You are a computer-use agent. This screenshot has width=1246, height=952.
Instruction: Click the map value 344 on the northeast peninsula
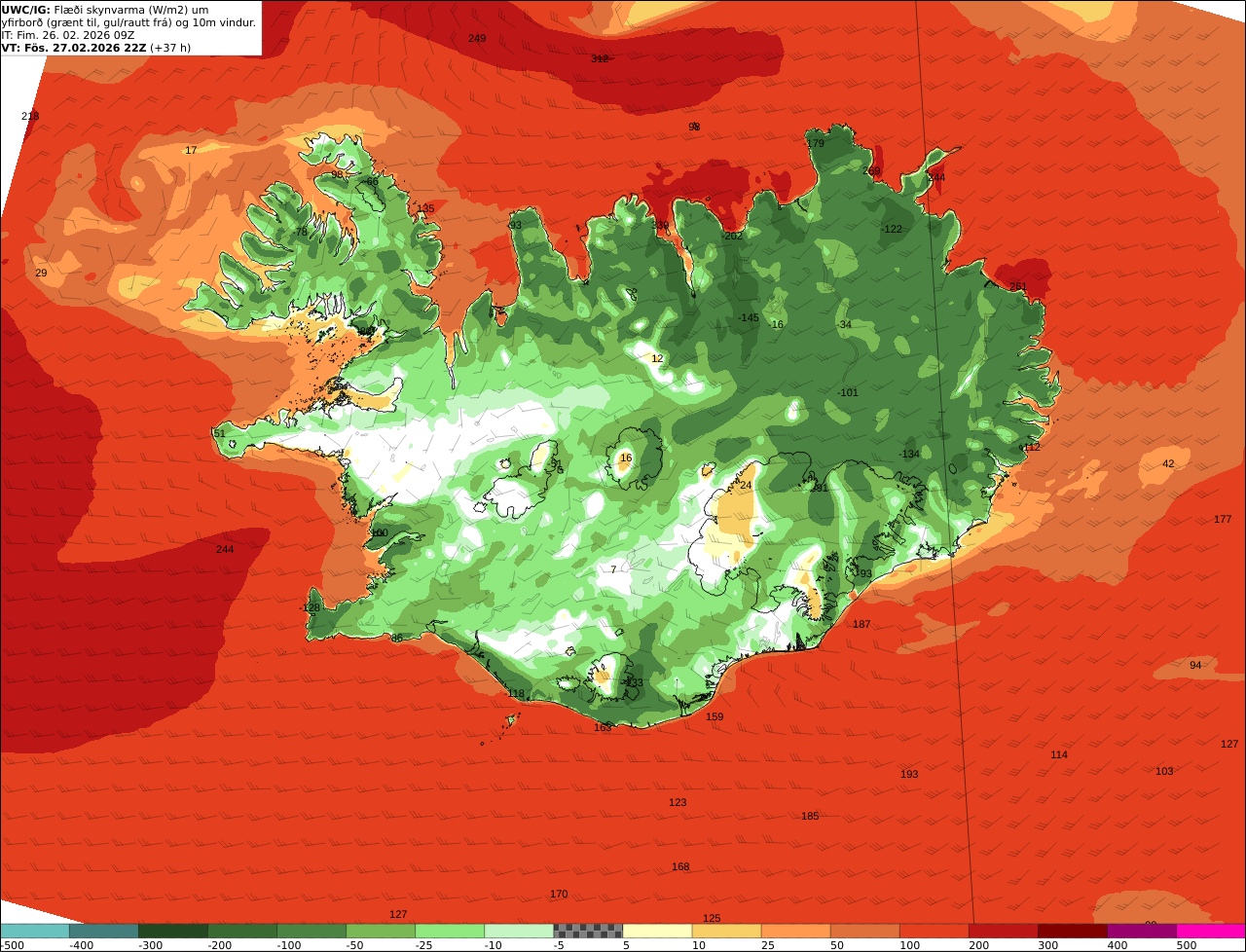point(936,178)
